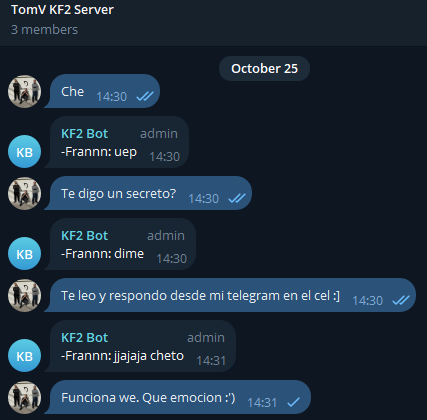The width and height of the screenshot is (427, 420).
Task: Click user avatar beside Funciona we message
Action: (x=24, y=397)
